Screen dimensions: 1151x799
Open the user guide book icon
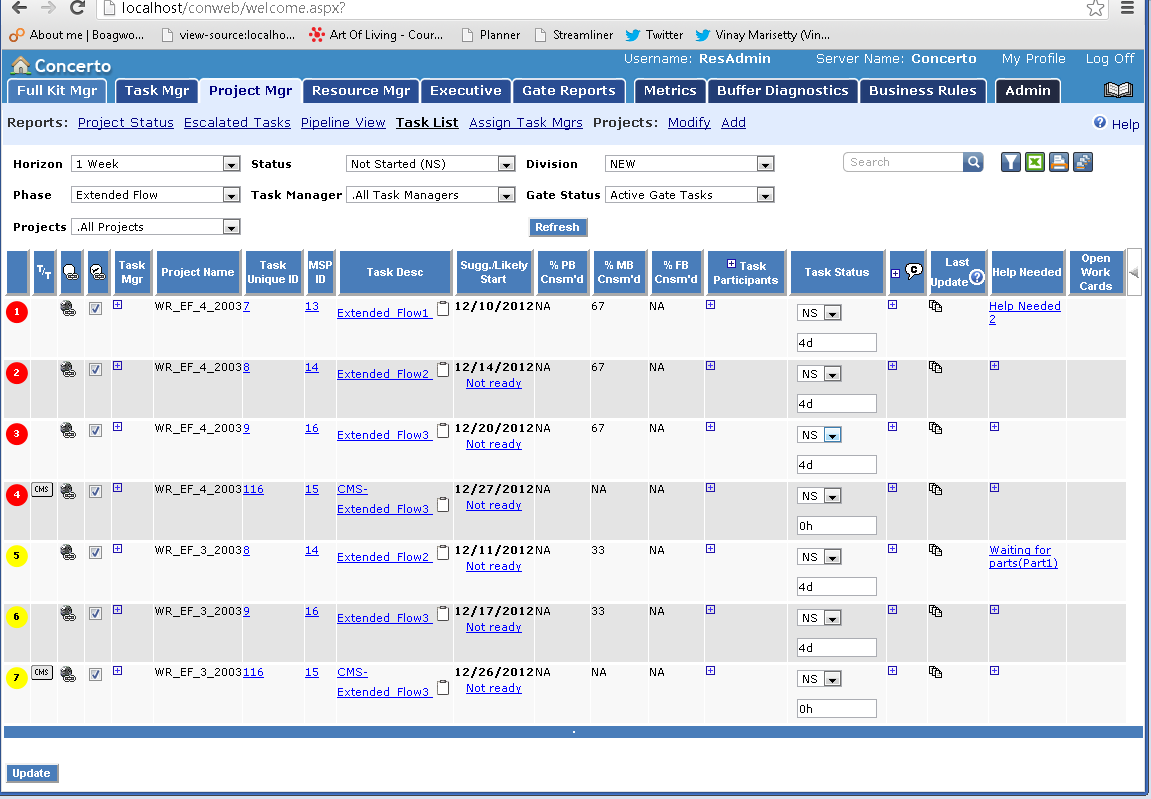tap(1118, 90)
